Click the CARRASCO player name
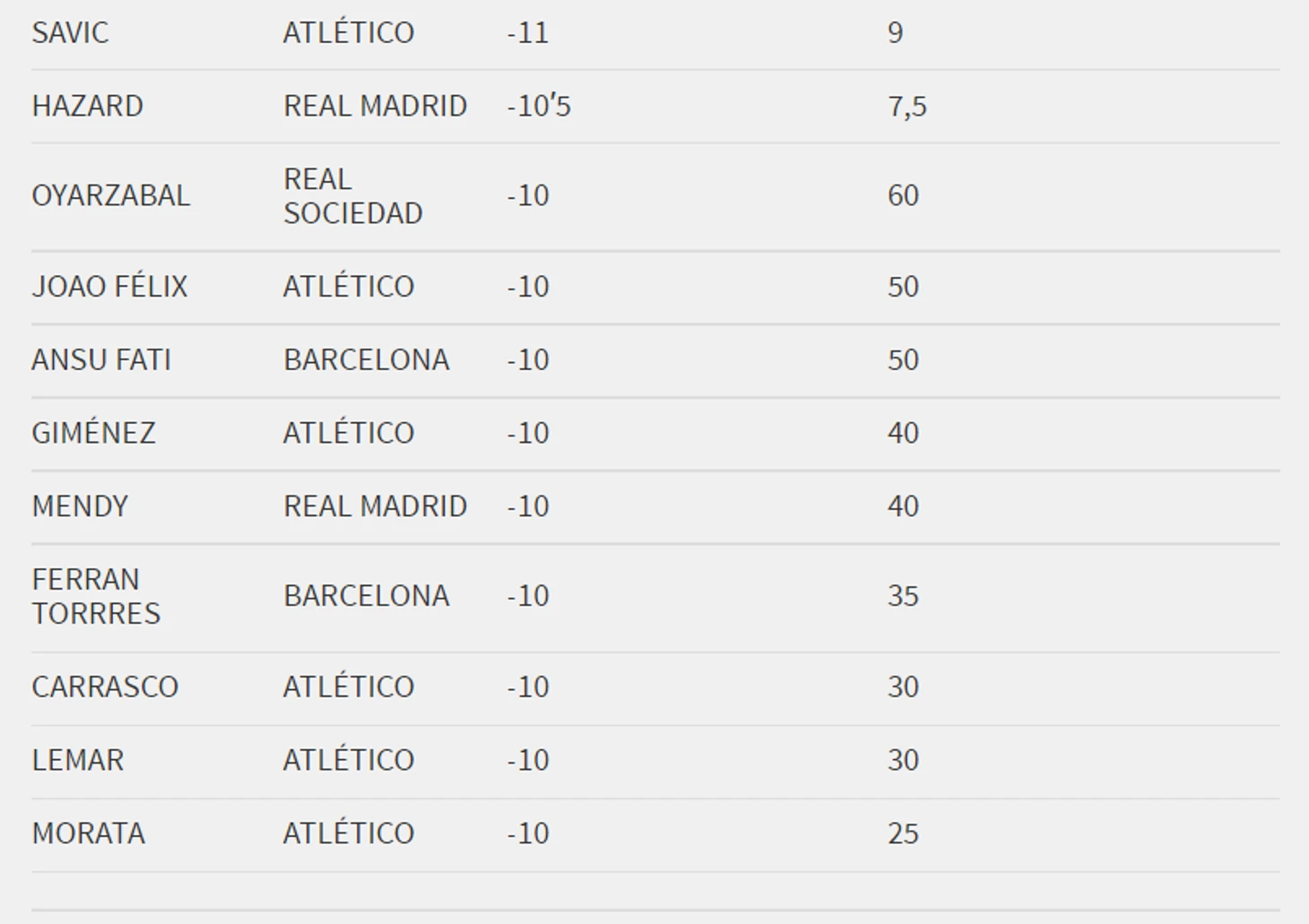 [105, 687]
